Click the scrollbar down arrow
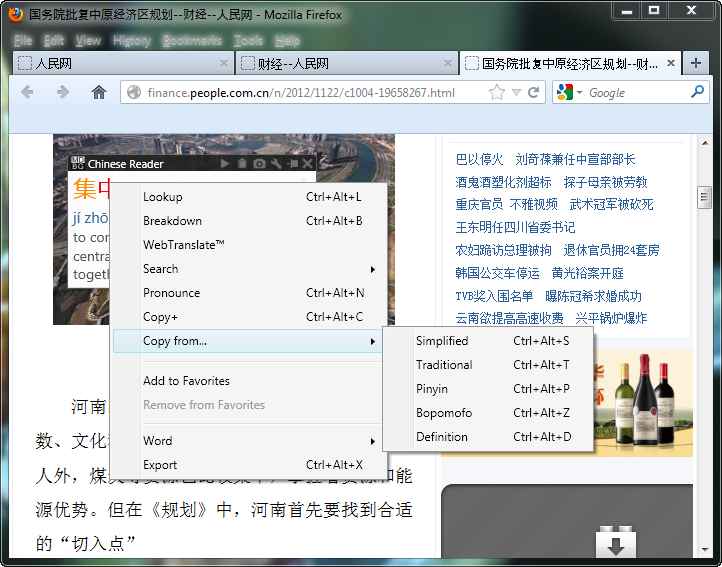Image resolution: width=722 pixels, height=567 pixels. [x=705, y=549]
